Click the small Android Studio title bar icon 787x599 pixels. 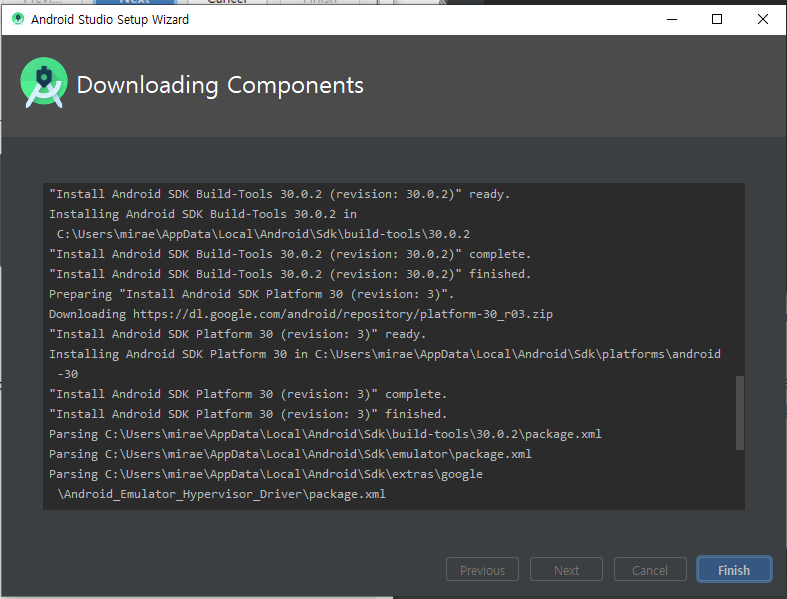pos(18,19)
